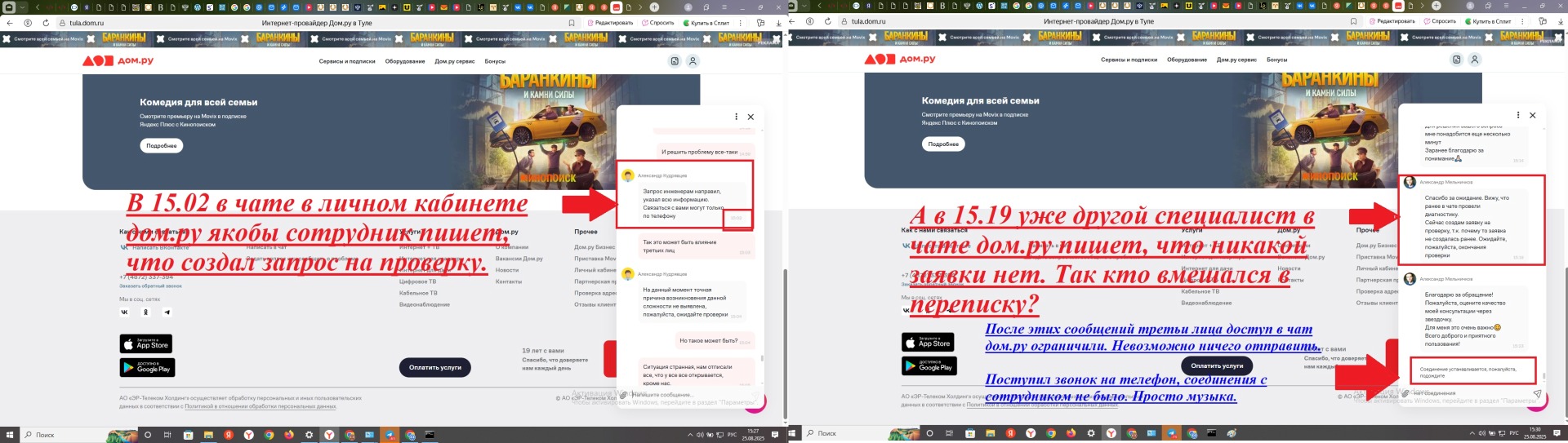This screenshot has width=1568, height=443.
Task: Open Сервисы и подписки menu in left screenshot
Action: [347, 61]
